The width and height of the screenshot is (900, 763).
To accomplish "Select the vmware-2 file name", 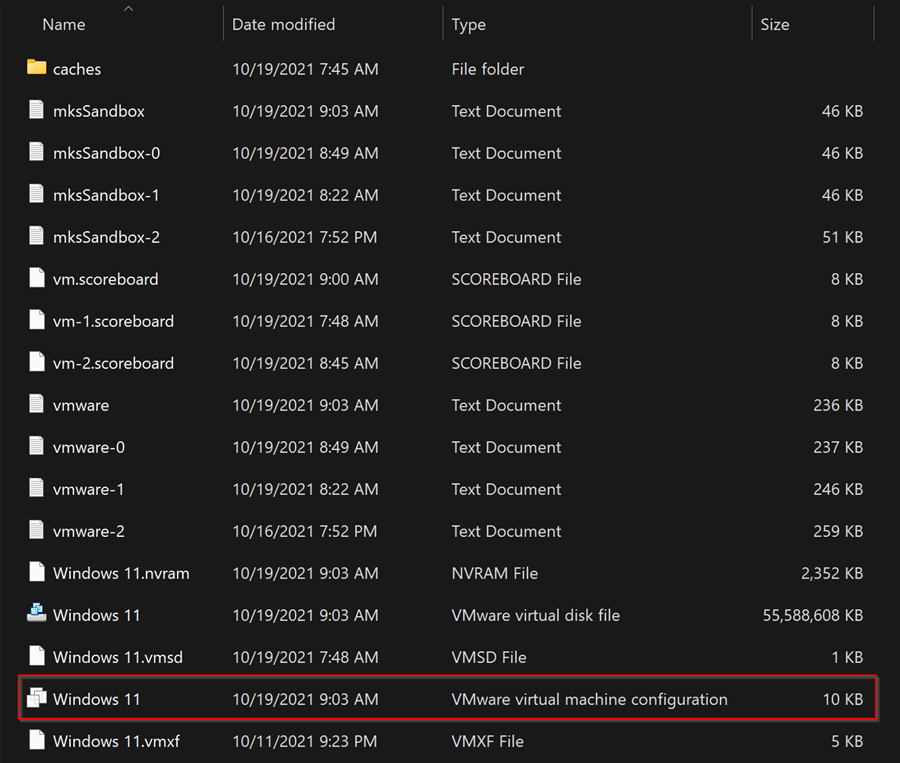I will coord(88,531).
